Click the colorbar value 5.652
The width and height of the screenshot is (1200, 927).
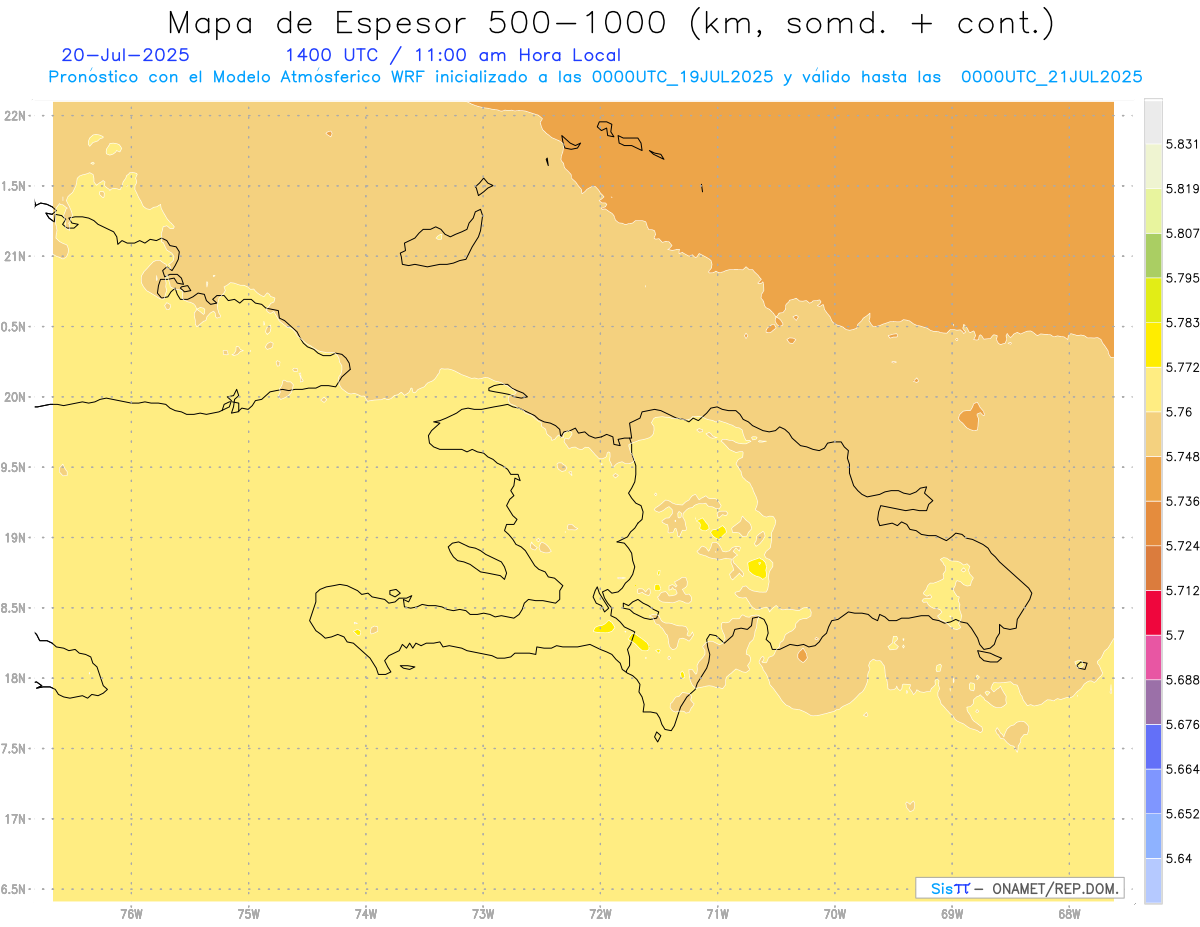[x=1182, y=813]
